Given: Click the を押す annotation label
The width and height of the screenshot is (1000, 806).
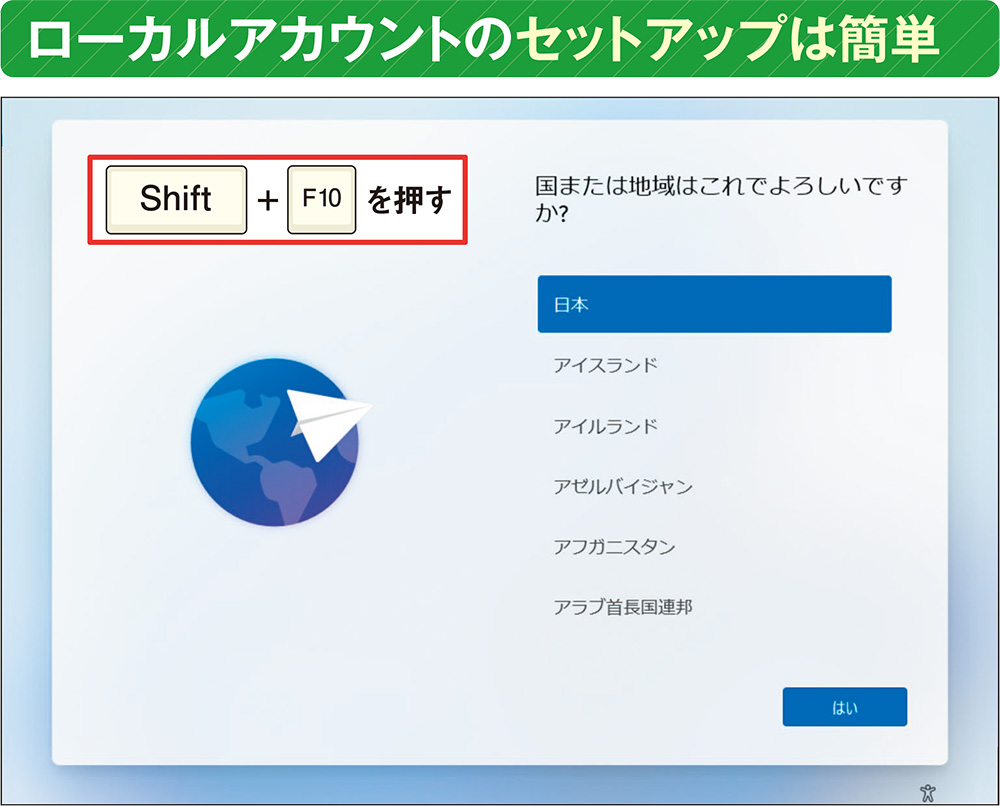Looking at the screenshot, I should tap(405, 197).
